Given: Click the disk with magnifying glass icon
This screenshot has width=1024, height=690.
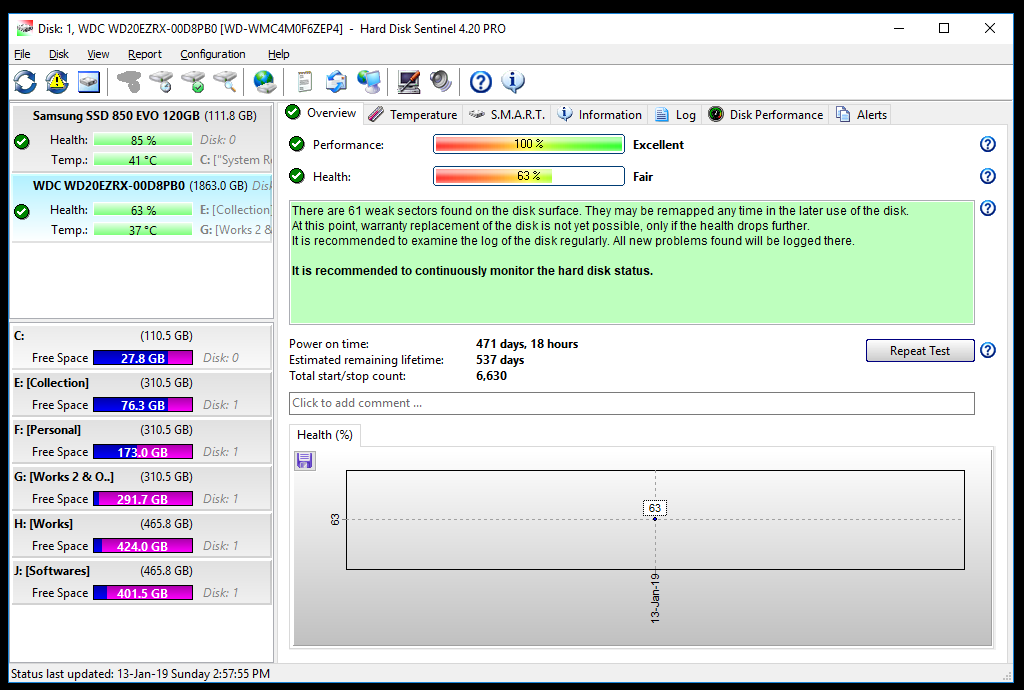Looking at the screenshot, I should tap(225, 82).
